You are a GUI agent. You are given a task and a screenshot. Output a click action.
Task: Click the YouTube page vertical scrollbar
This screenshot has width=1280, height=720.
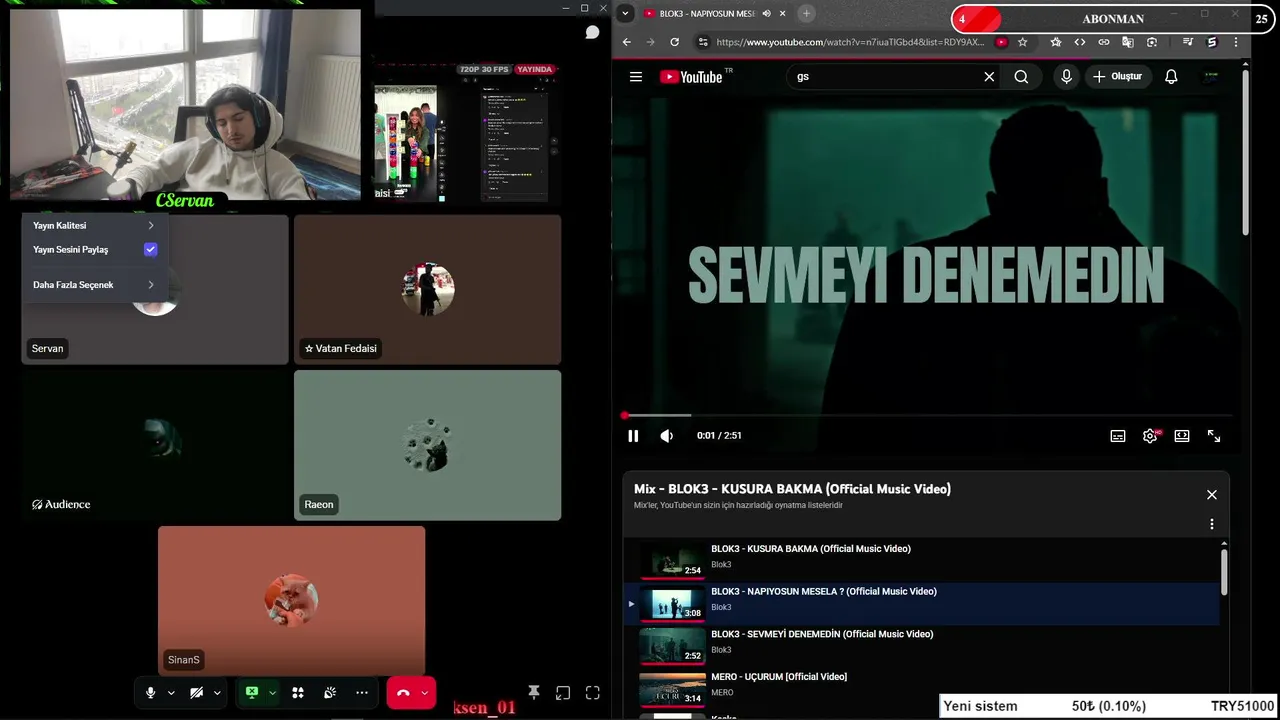coord(1245,150)
